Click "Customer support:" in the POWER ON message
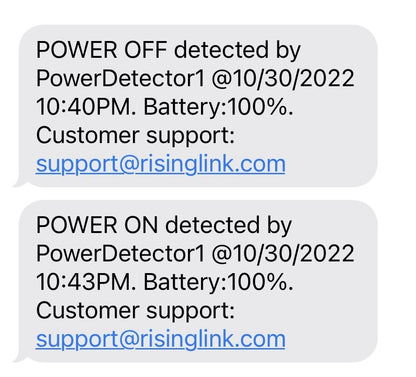The image size is (416, 377). 136,311
